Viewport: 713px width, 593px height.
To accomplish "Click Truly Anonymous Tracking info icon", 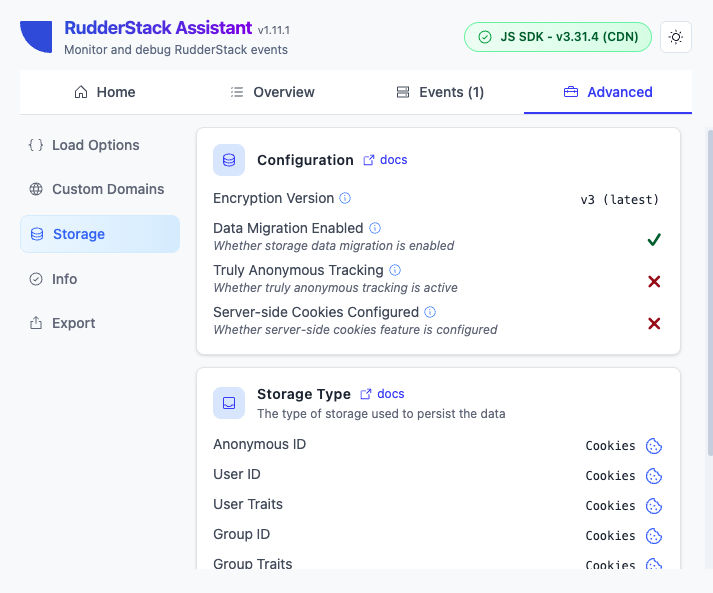I will [x=395, y=270].
